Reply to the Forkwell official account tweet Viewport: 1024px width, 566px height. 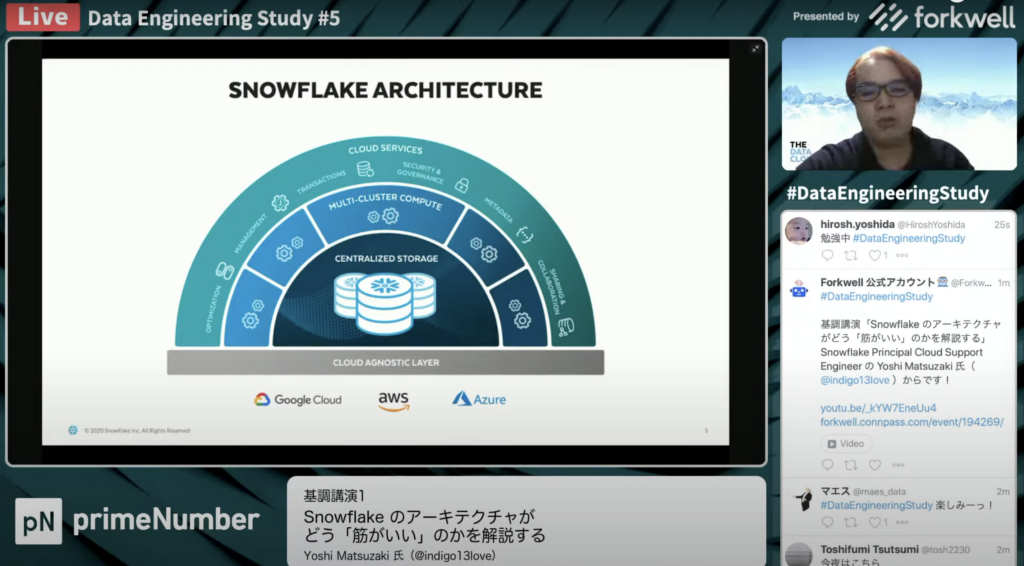pos(827,465)
